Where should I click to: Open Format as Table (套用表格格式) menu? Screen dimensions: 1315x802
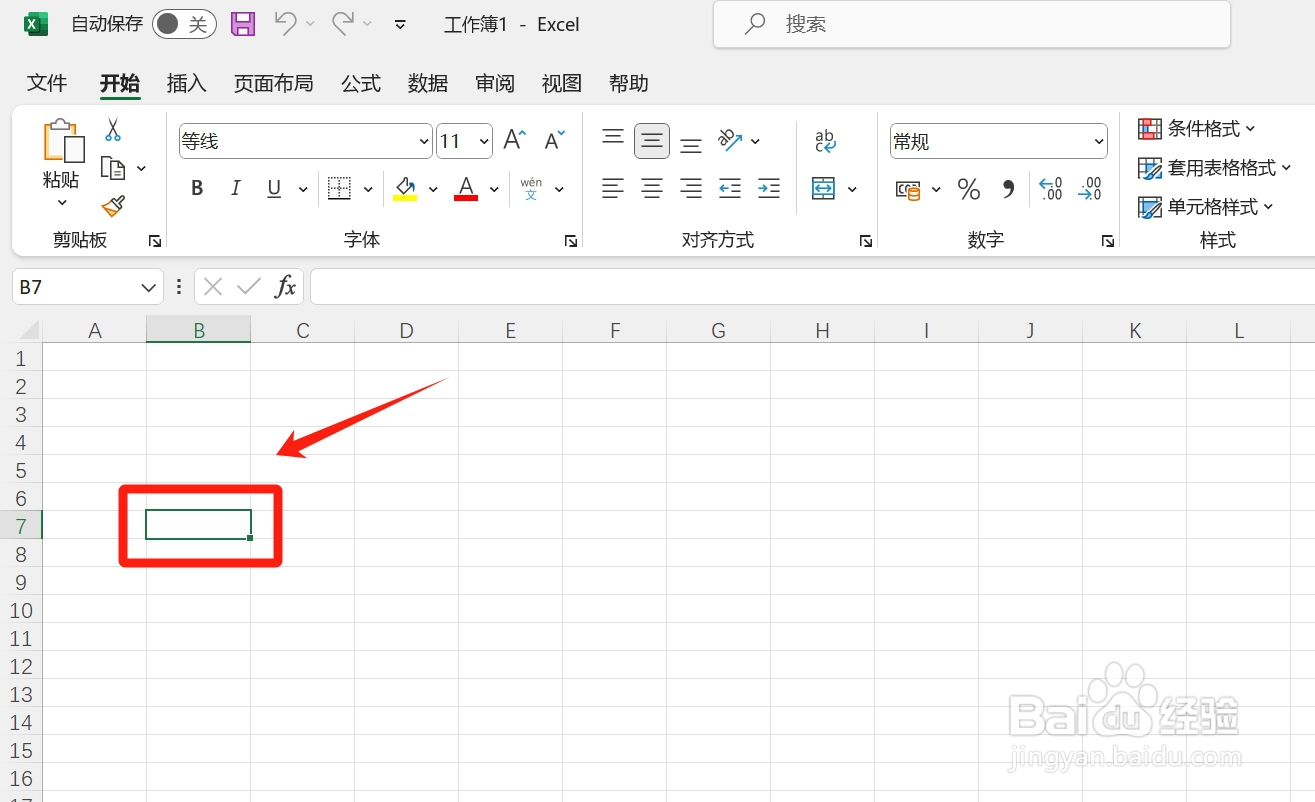click(1215, 167)
